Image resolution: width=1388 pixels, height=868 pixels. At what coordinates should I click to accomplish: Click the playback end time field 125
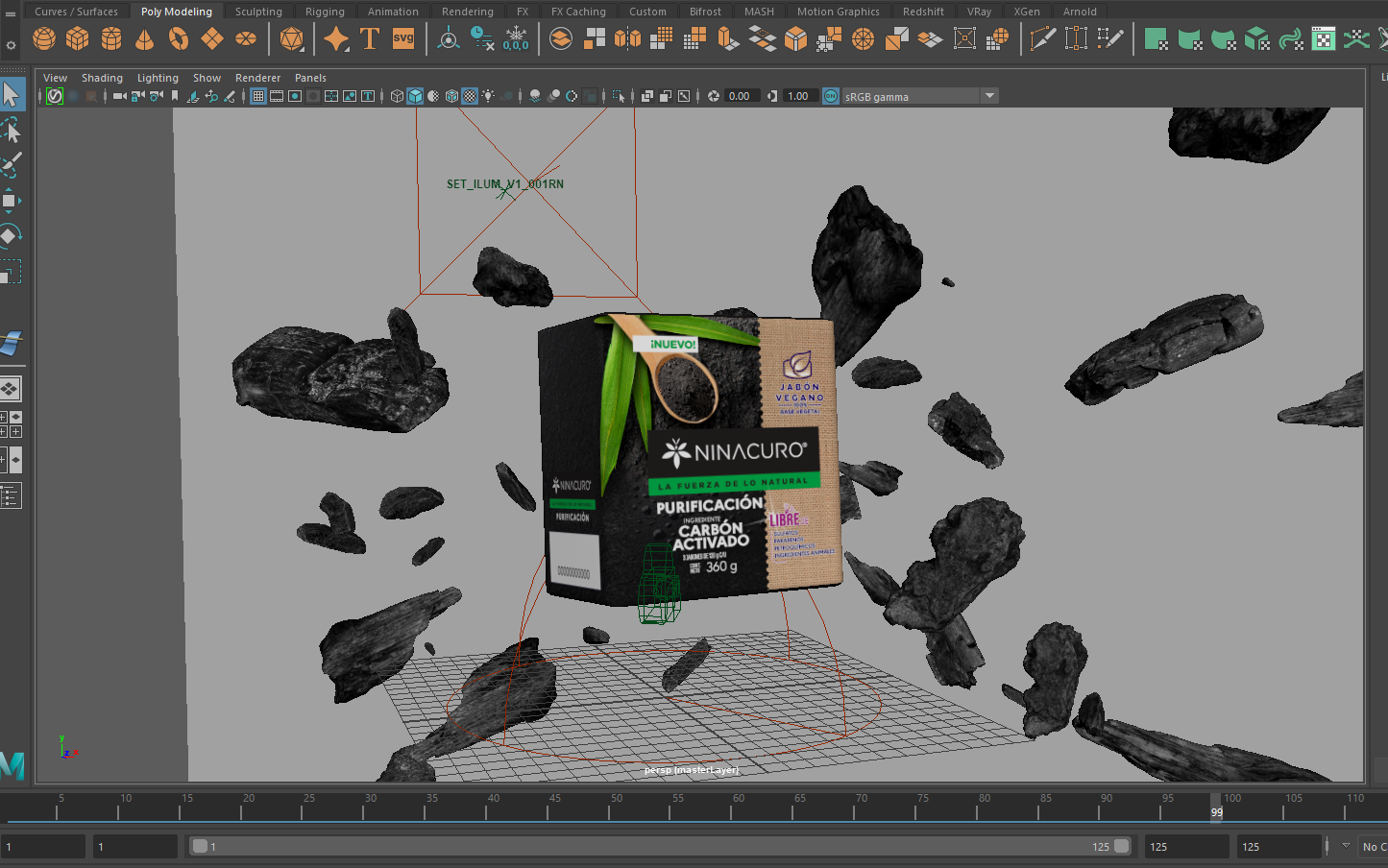click(1186, 846)
